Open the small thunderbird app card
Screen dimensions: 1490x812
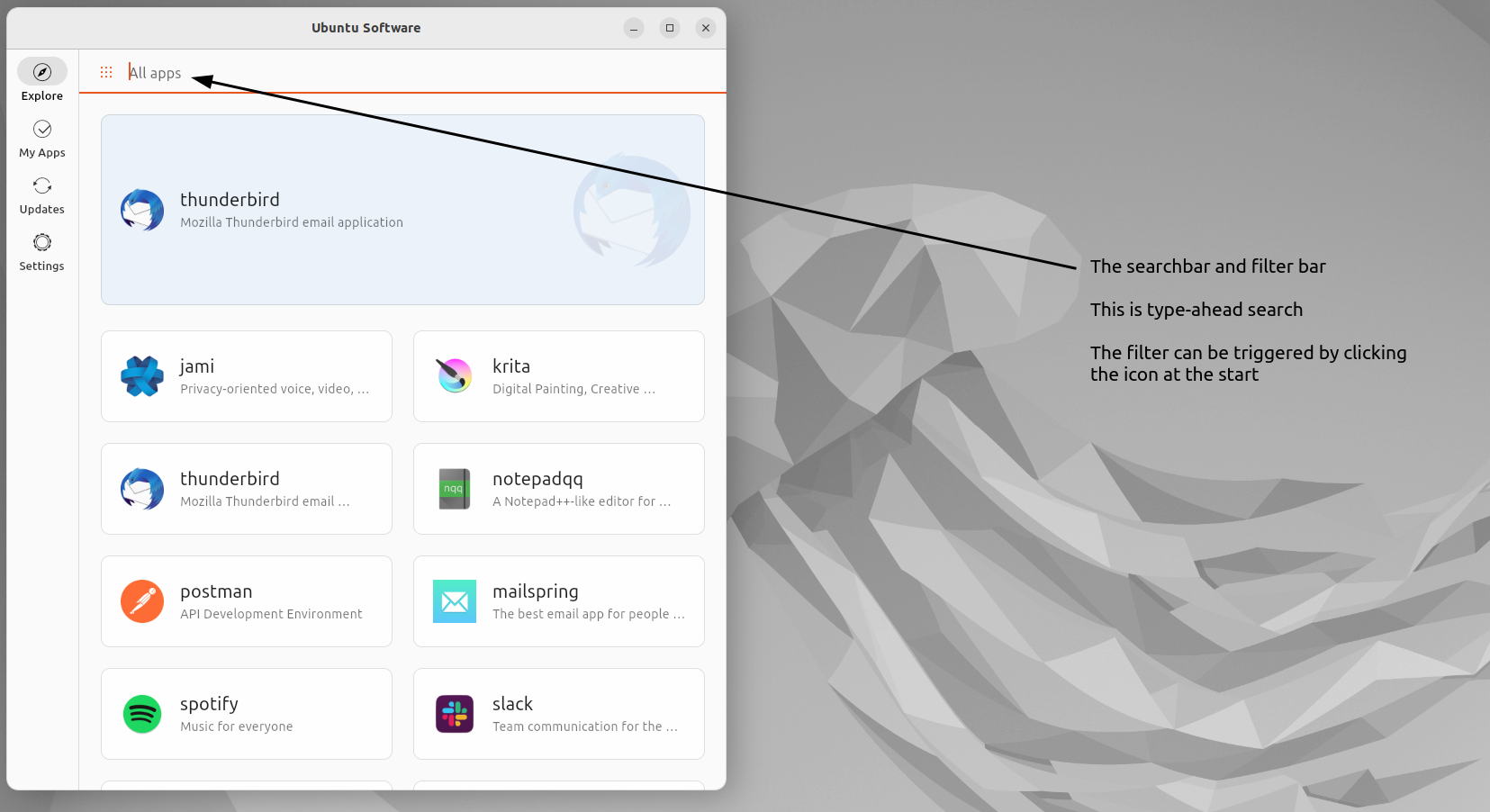tap(247, 489)
